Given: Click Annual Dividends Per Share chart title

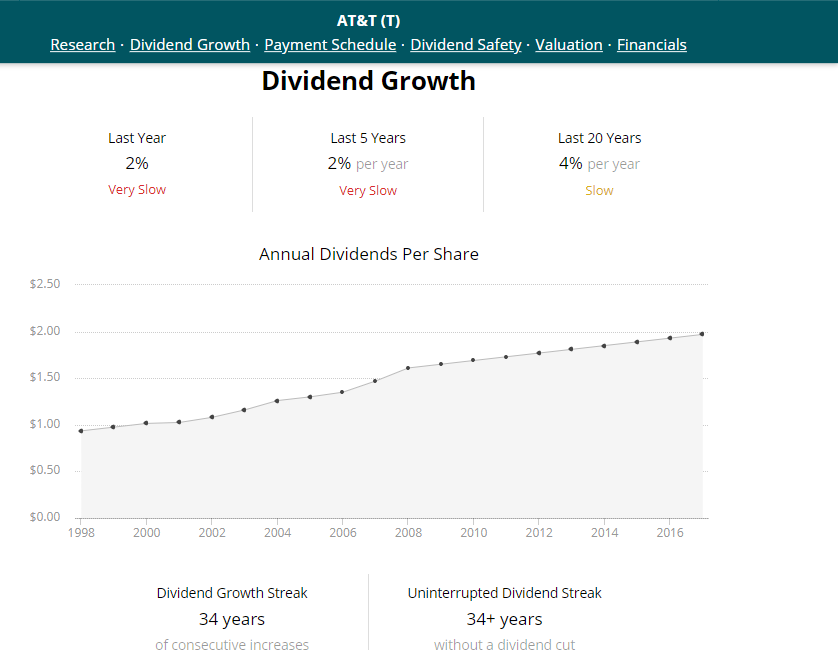Looking at the screenshot, I should (x=369, y=254).
